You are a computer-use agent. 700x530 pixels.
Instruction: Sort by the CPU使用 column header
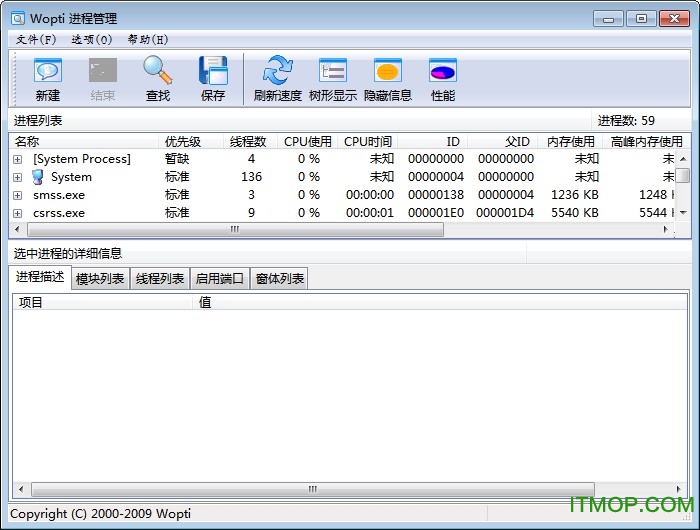tap(307, 142)
